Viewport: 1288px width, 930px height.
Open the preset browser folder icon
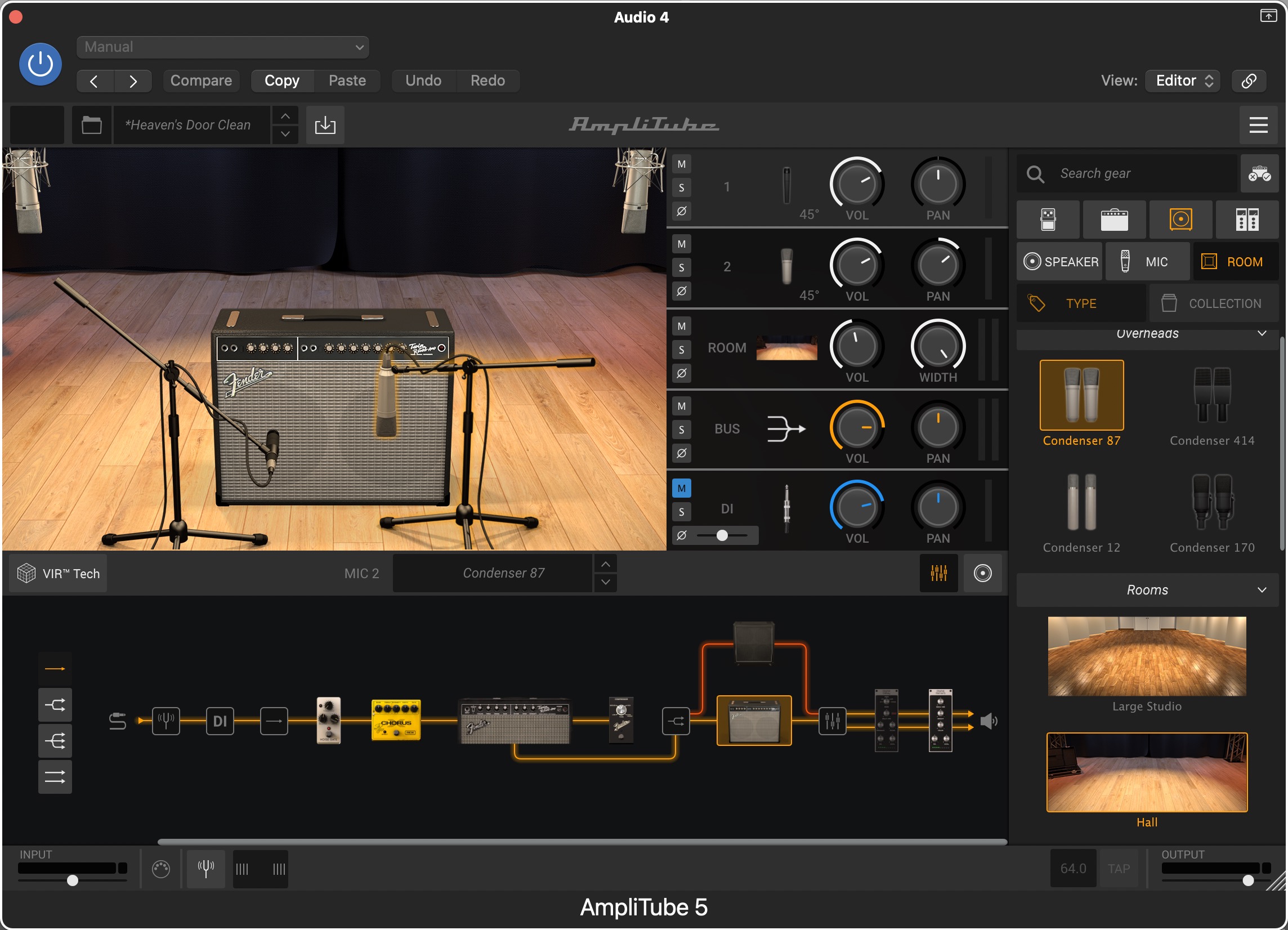(x=91, y=124)
